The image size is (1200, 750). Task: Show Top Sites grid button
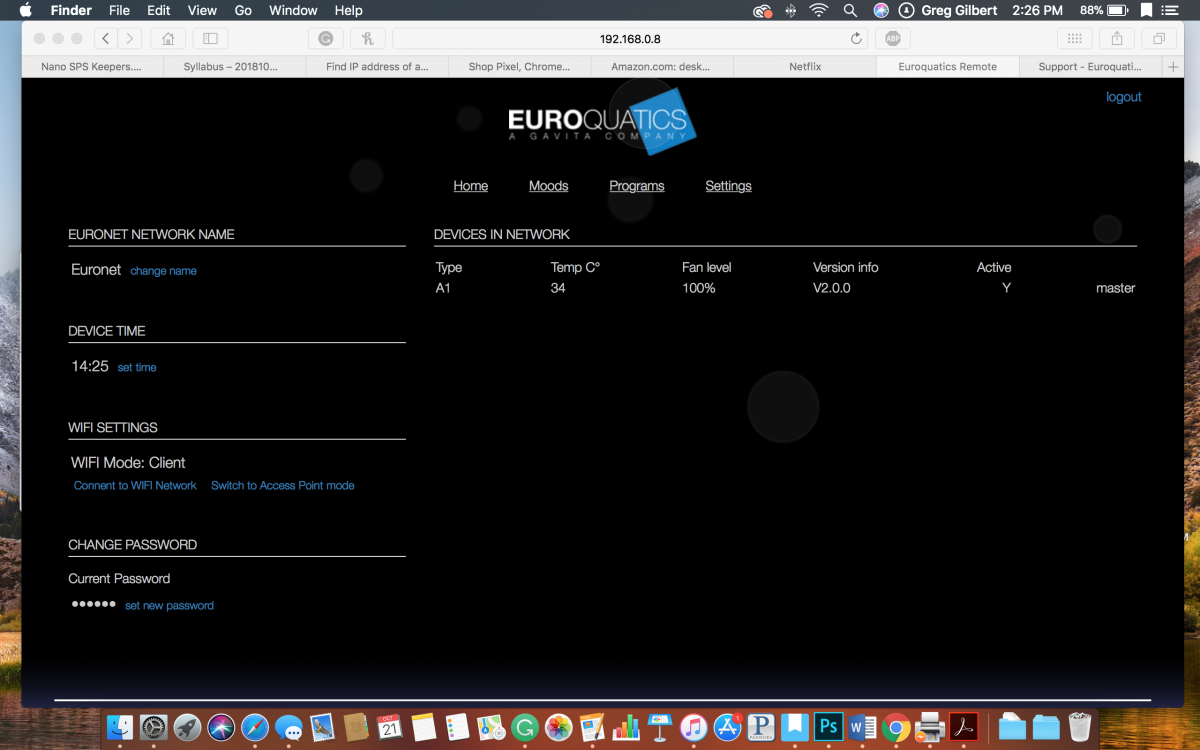[x=1074, y=39]
